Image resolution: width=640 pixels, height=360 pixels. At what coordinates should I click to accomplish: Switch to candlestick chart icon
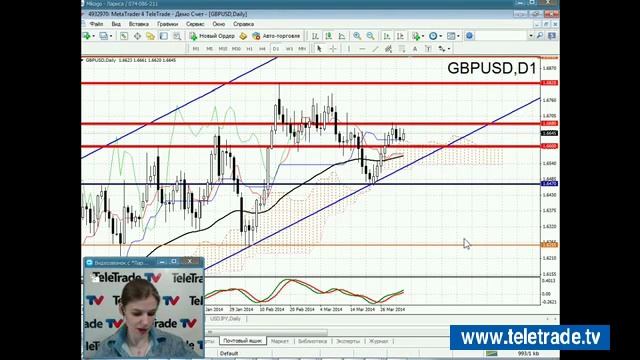tap(328, 36)
